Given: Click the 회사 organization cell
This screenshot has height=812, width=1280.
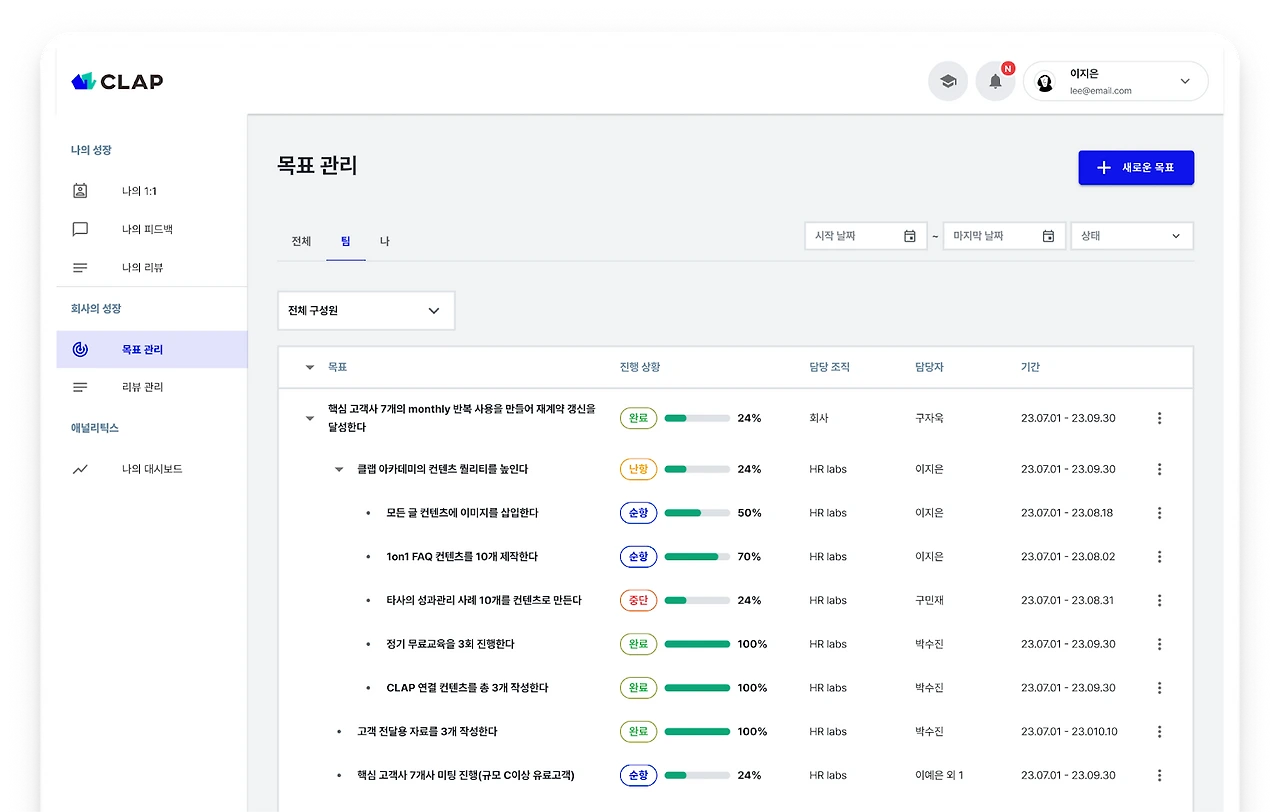Looking at the screenshot, I should pos(819,418).
